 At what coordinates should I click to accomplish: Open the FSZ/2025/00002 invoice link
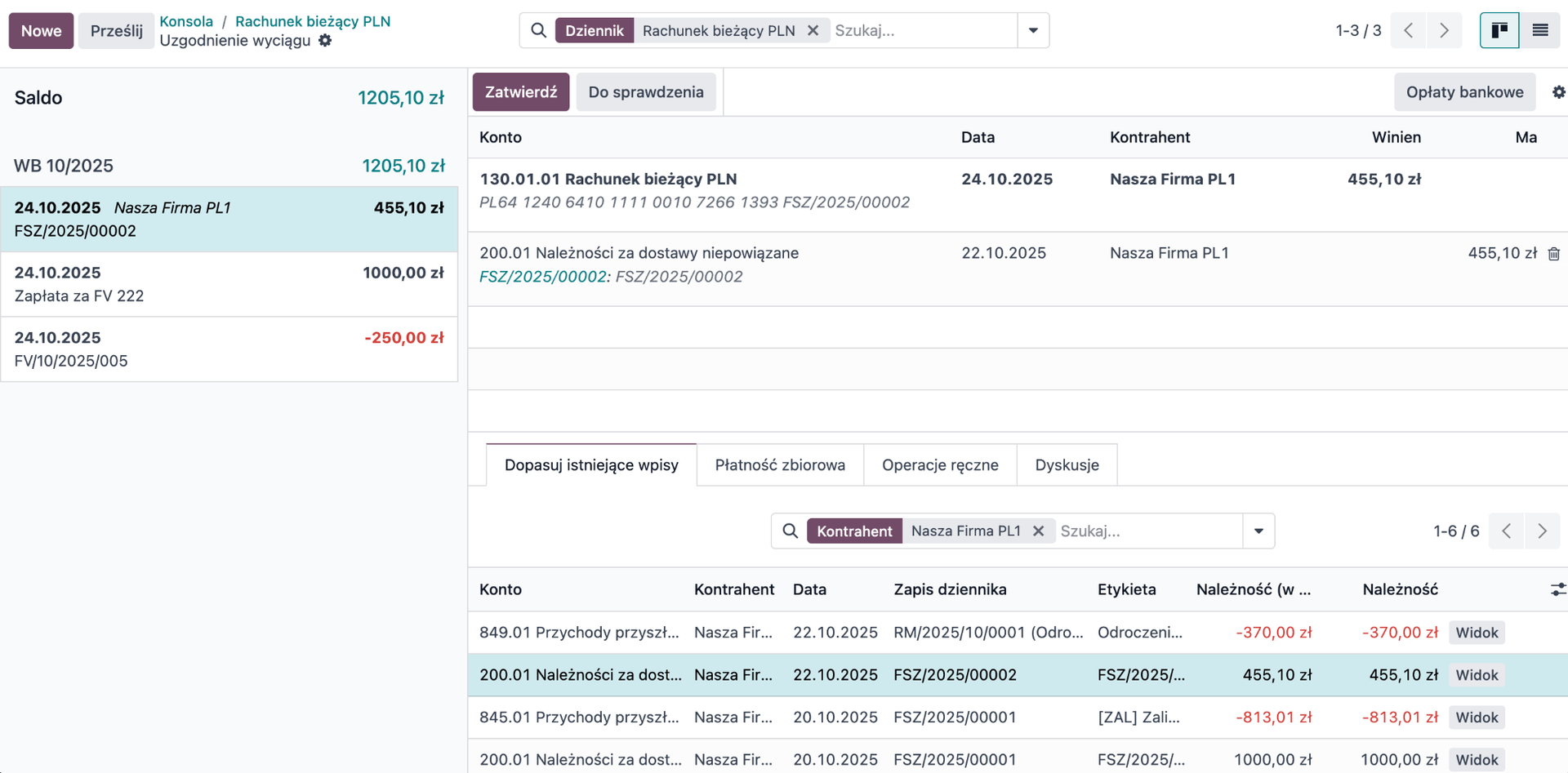pos(542,277)
